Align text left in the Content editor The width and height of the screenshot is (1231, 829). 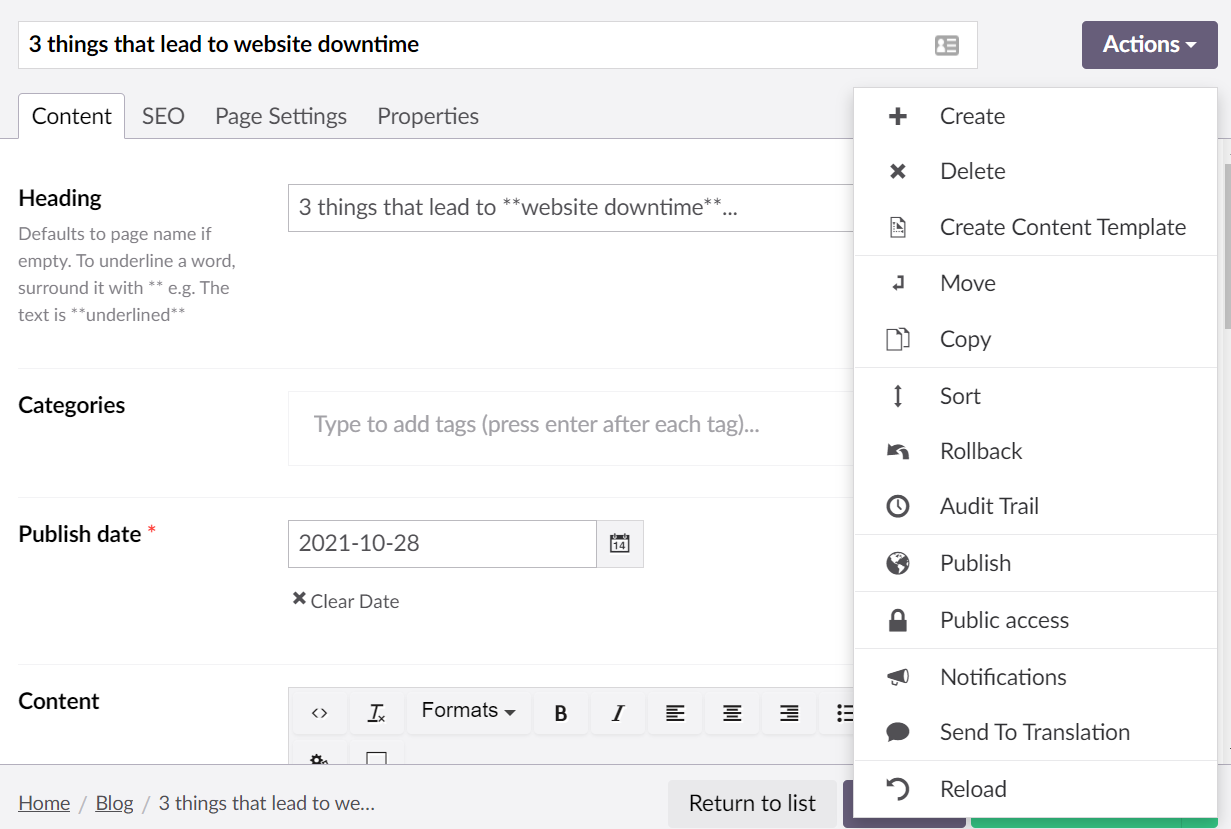tap(675, 712)
